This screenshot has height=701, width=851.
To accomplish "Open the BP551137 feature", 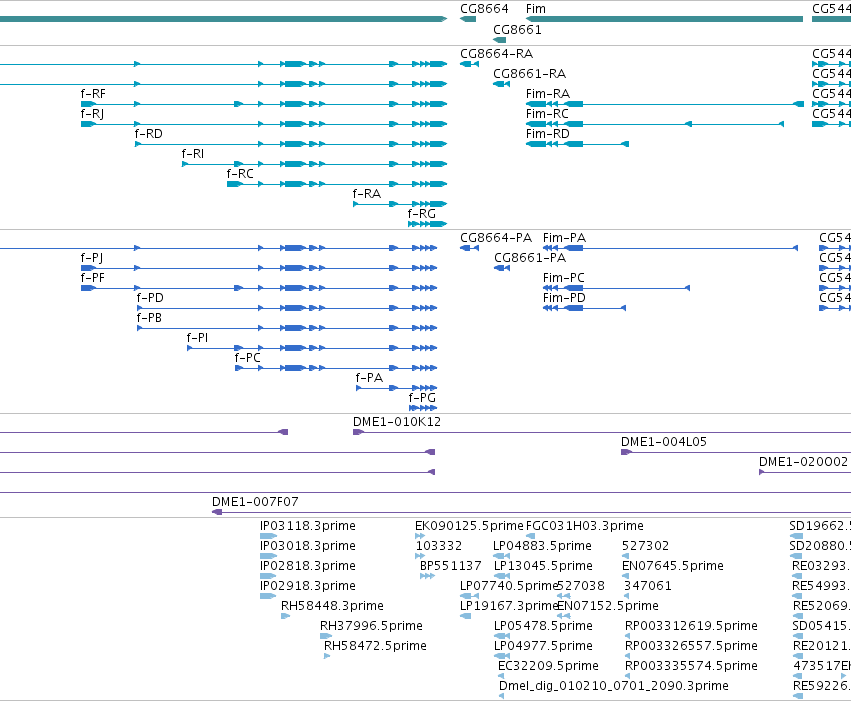I will pos(427,576).
